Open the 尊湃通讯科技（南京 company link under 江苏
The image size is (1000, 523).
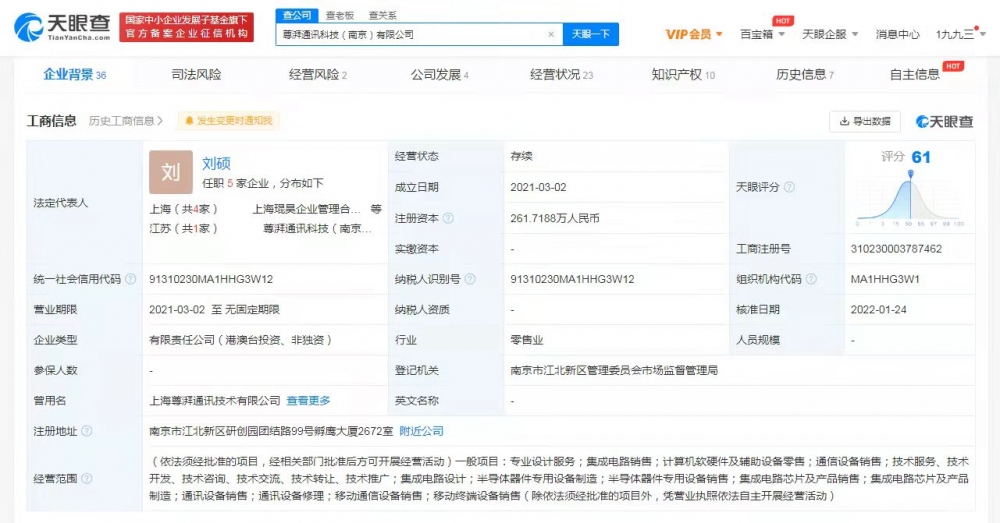pyautogui.click(x=317, y=228)
